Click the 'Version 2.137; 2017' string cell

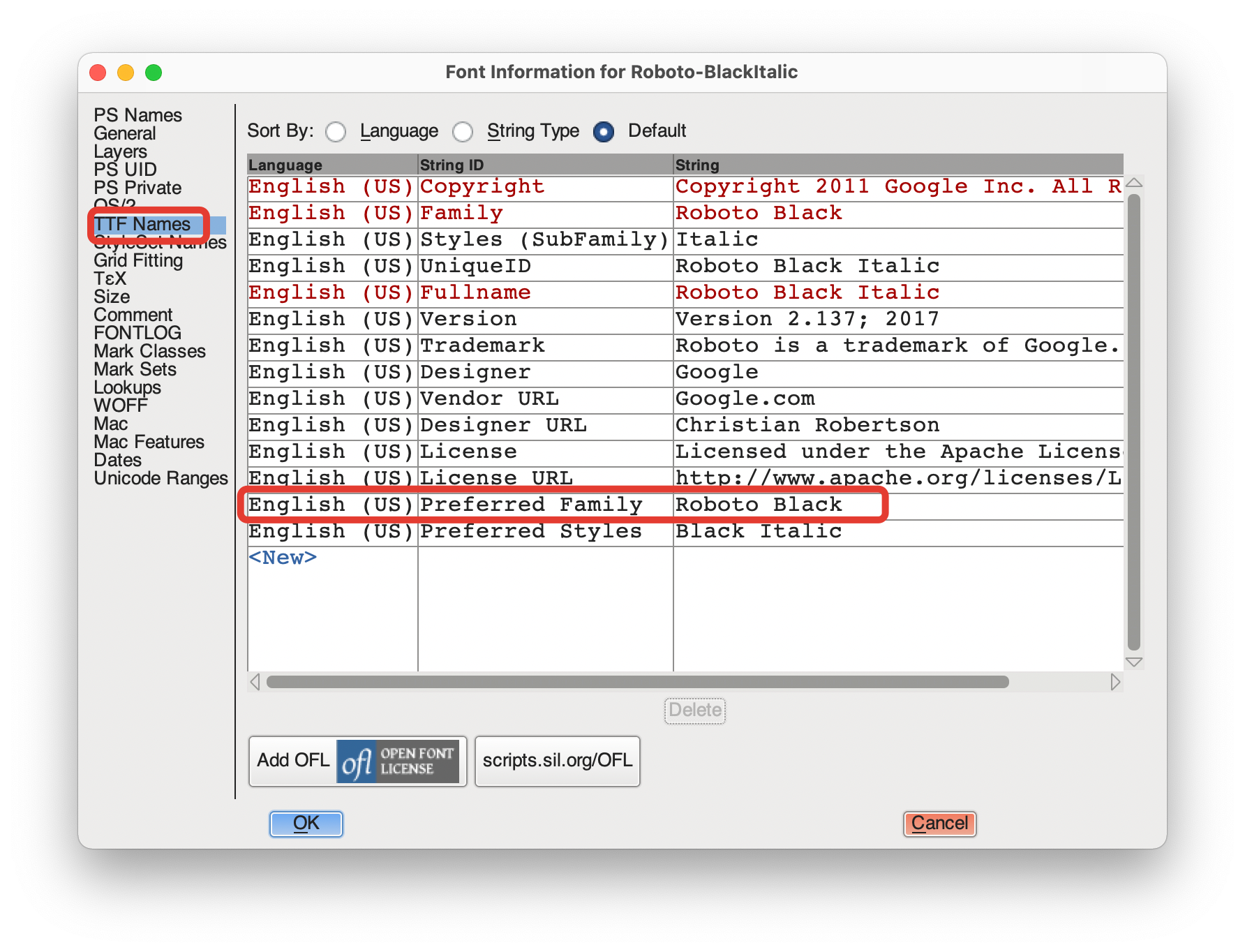pos(899,320)
